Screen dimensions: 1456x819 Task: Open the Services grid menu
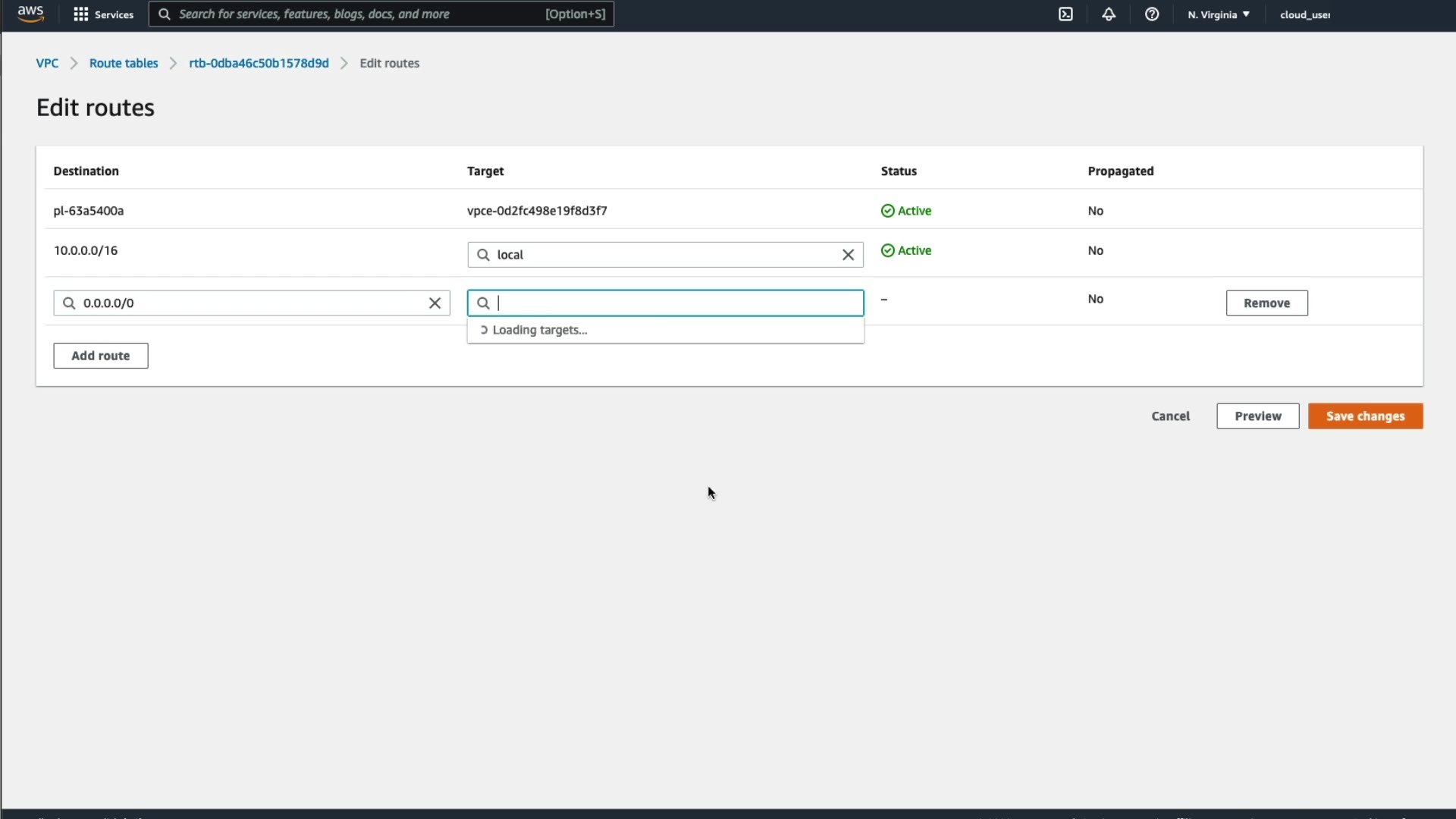pyautogui.click(x=102, y=14)
